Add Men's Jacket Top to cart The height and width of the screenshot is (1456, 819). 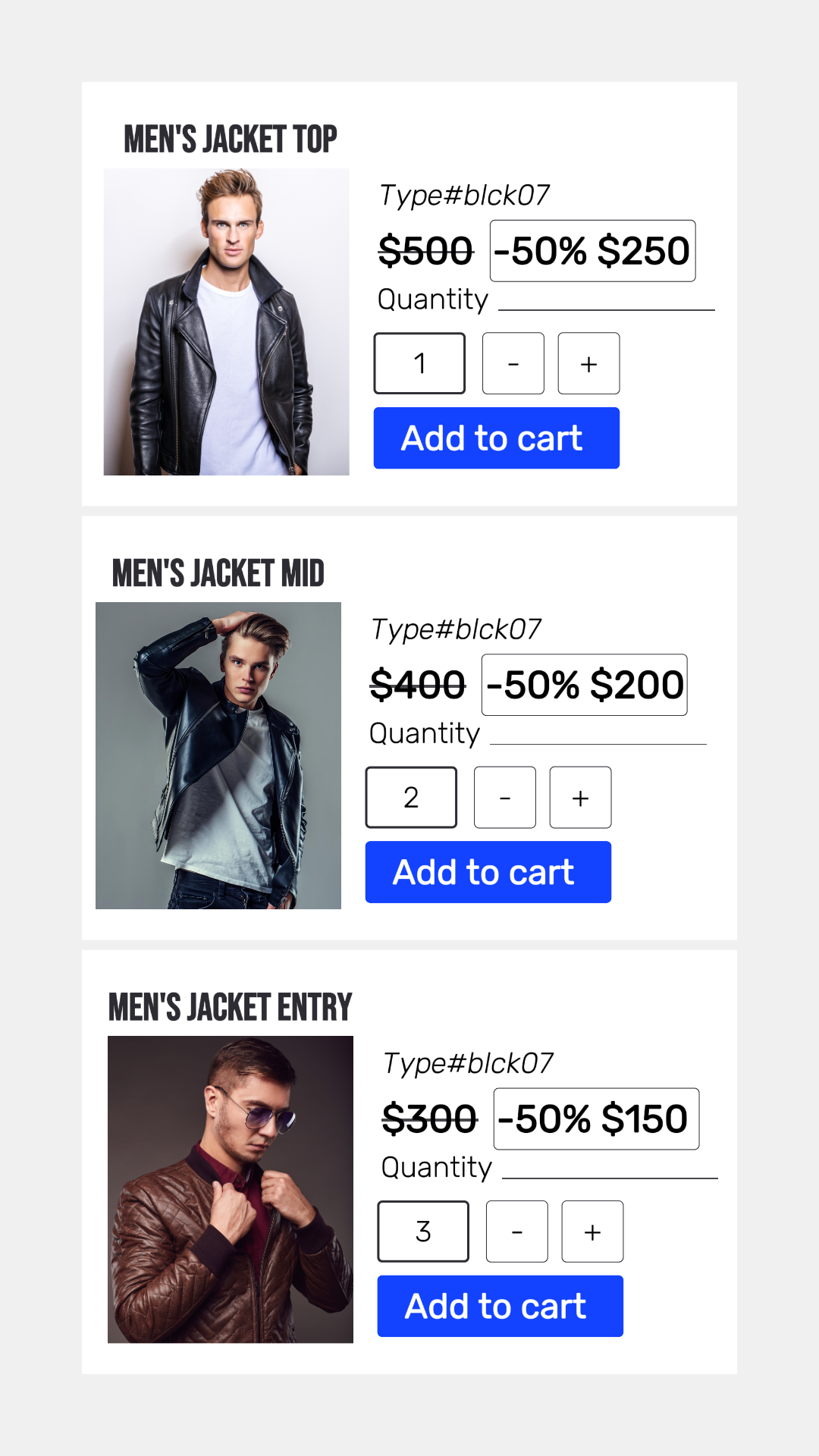[x=496, y=438]
